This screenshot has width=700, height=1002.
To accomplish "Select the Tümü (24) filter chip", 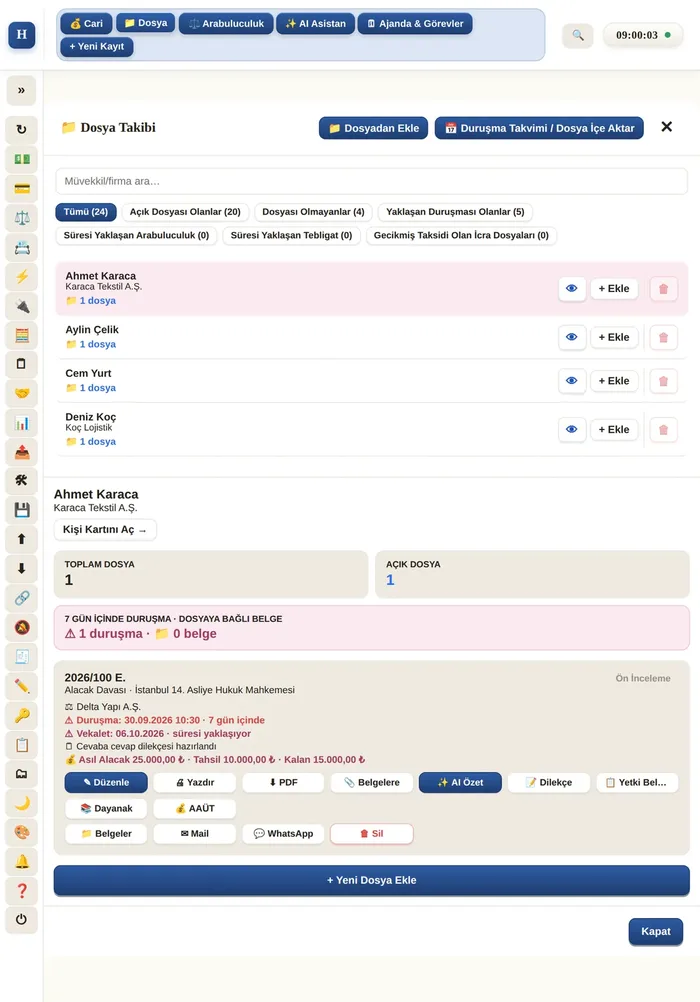I will [86, 212].
